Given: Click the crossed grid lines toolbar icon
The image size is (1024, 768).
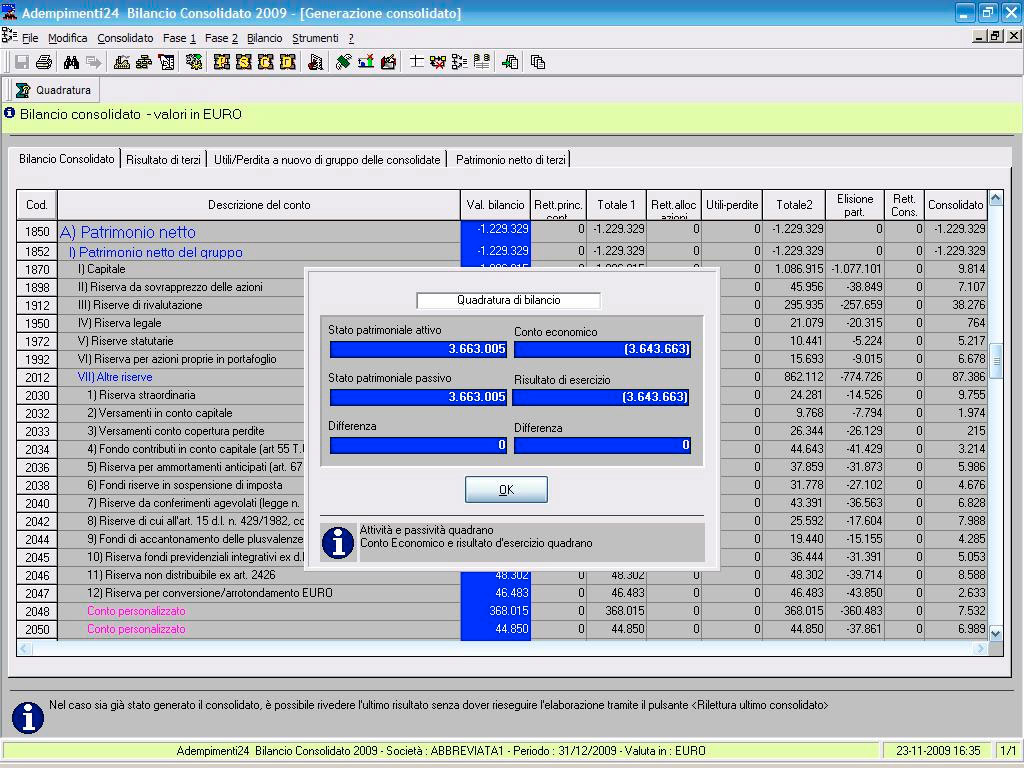Looking at the screenshot, I should (x=416, y=62).
